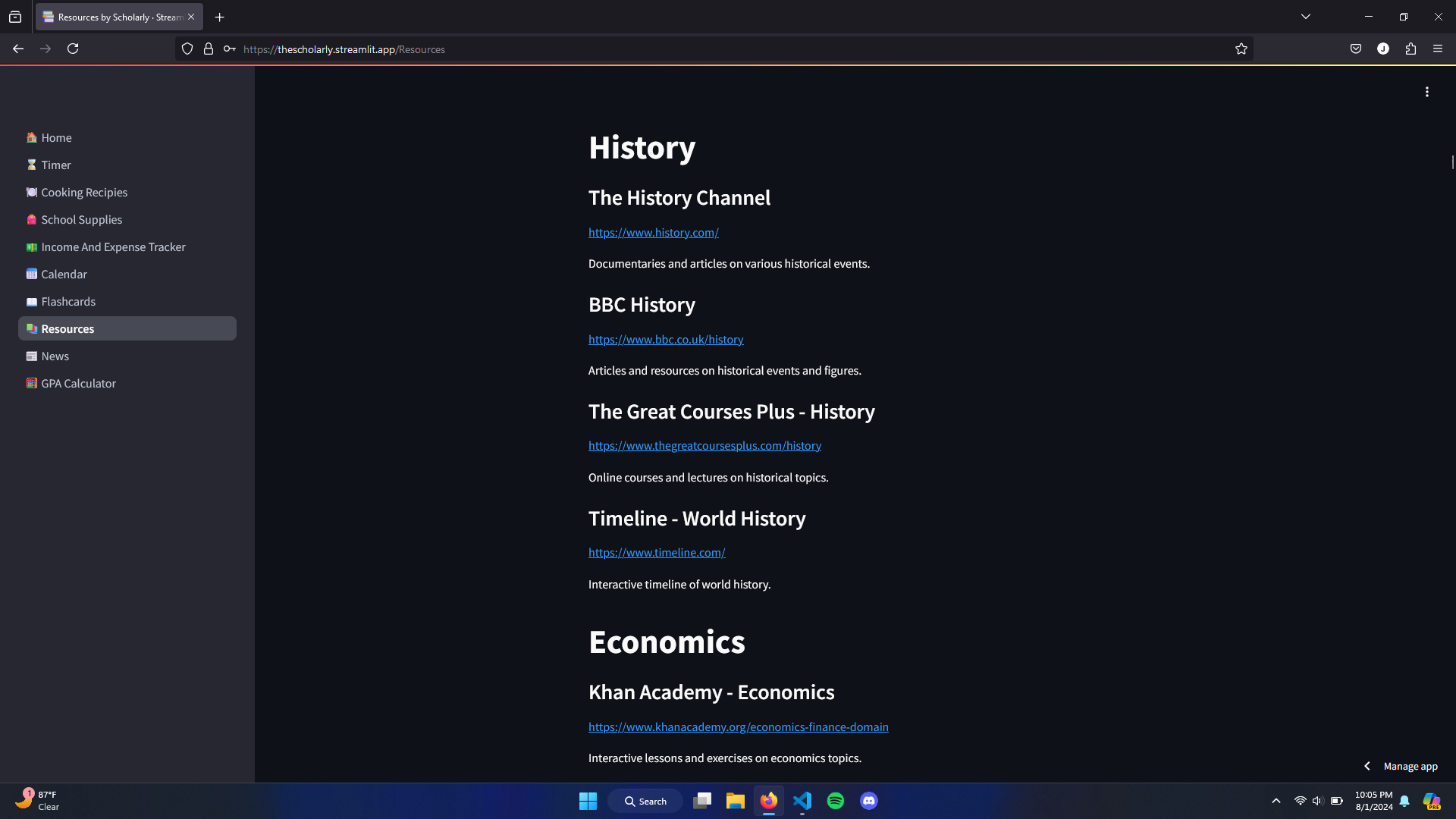Bookmark this page with star icon
Image resolution: width=1456 pixels, height=819 pixels.
1241,49
